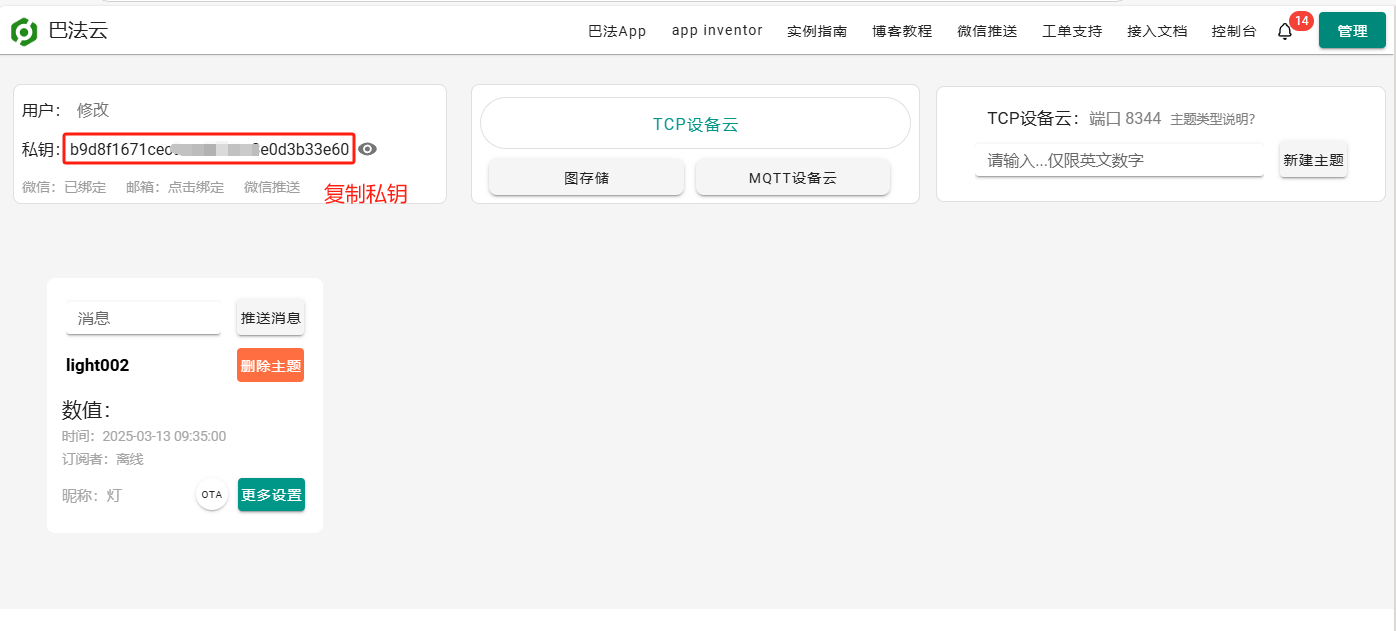Click the round OTA button

211,494
